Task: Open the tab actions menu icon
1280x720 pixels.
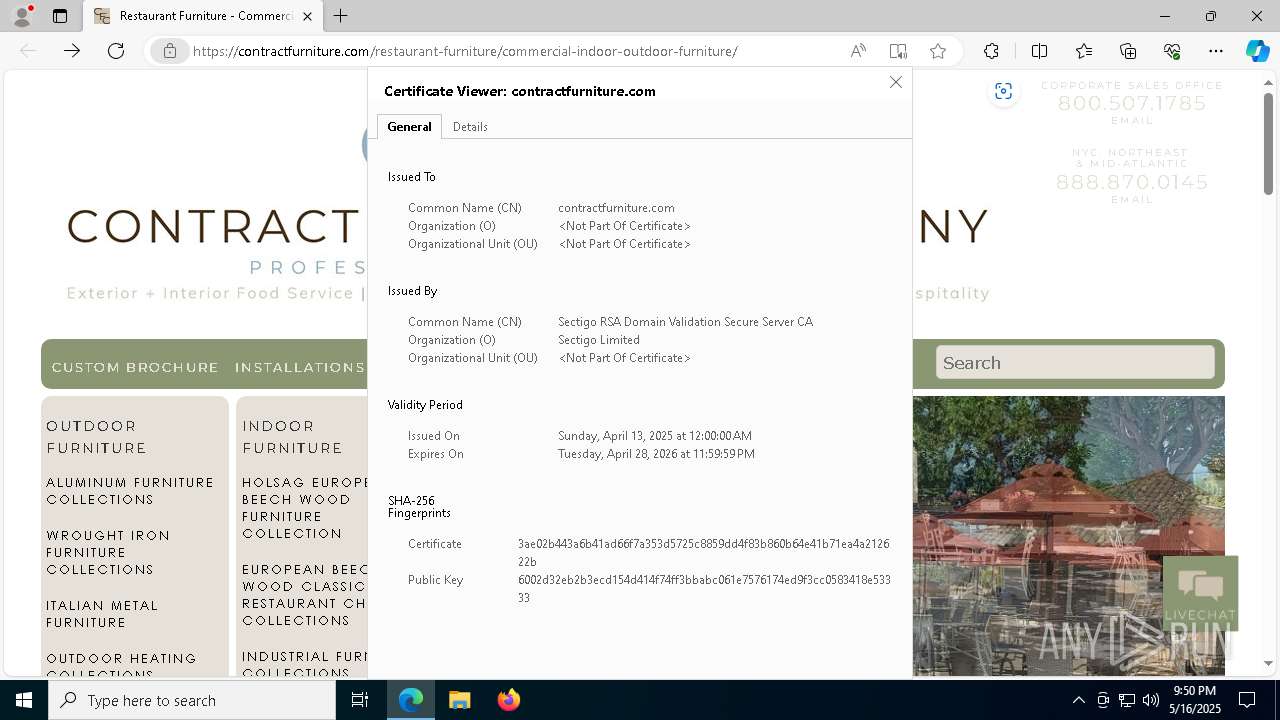Action: pos(60,16)
